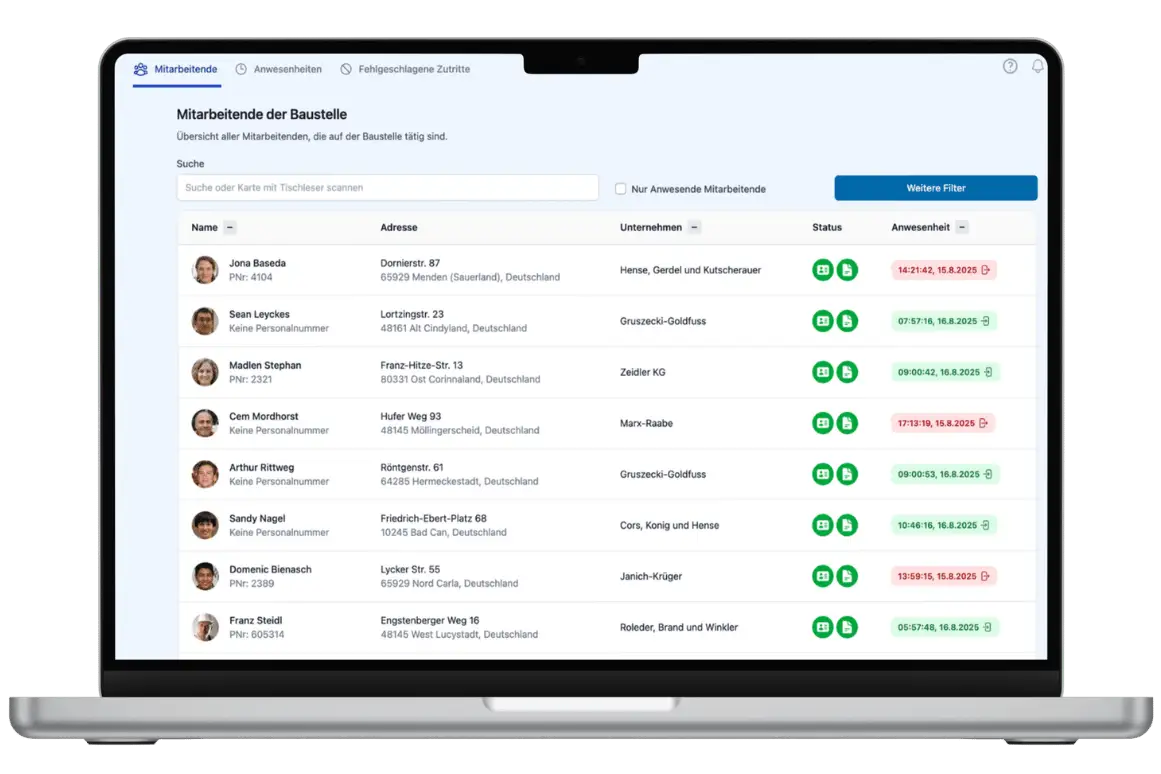Switch to the Anwesenheiten tab
This screenshot has width=1161, height=774.
point(287,69)
